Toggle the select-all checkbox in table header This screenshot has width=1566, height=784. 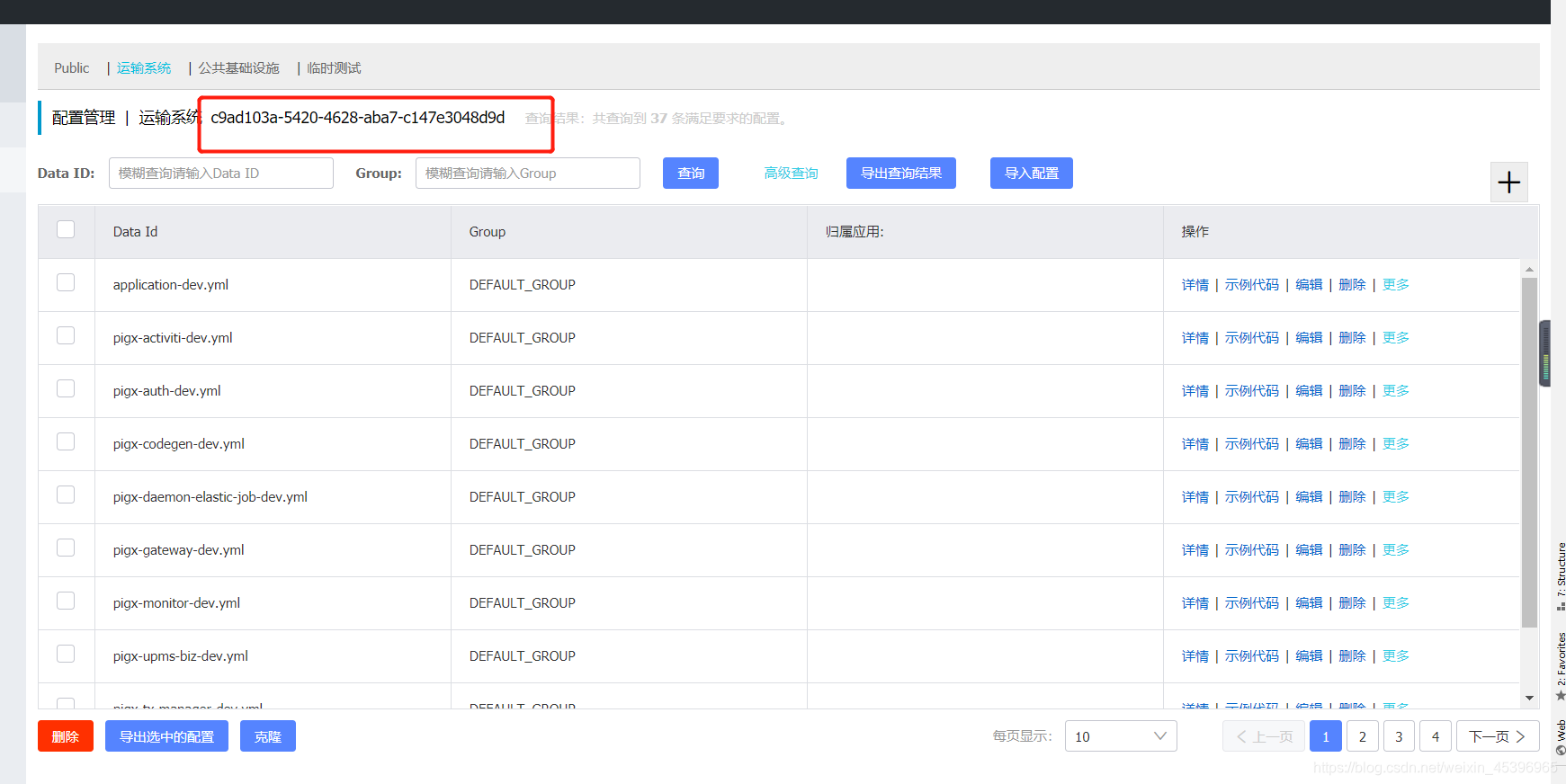66,229
